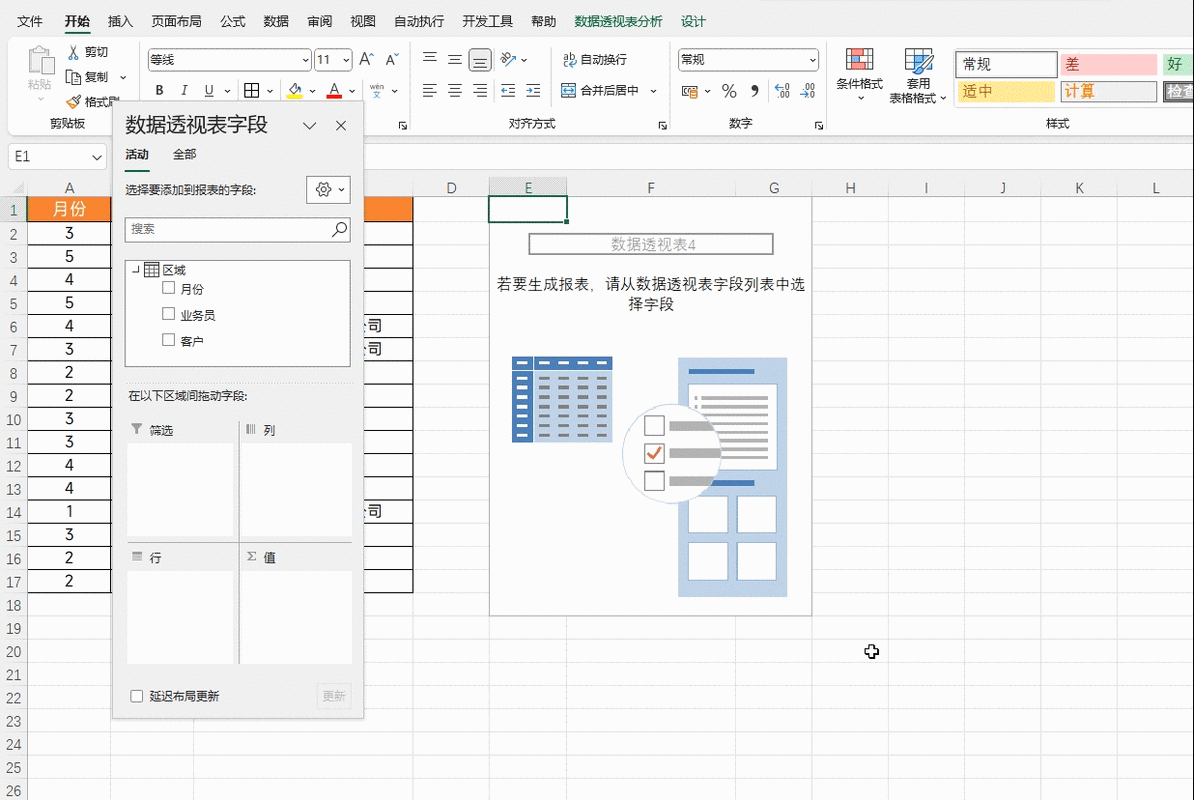The height and width of the screenshot is (800, 1194).
Task: Switch to the 页面布局 ribbon tab
Action: 176,21
